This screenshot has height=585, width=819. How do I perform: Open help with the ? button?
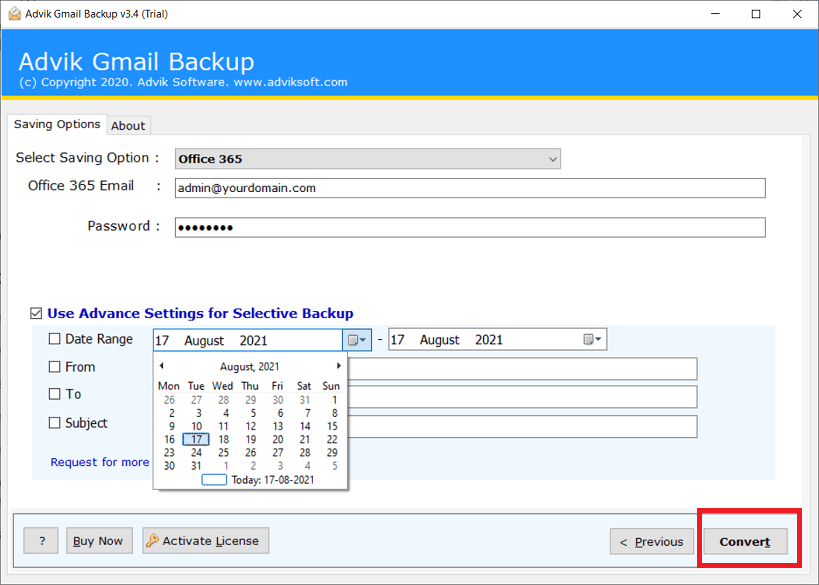pos(41,541)
